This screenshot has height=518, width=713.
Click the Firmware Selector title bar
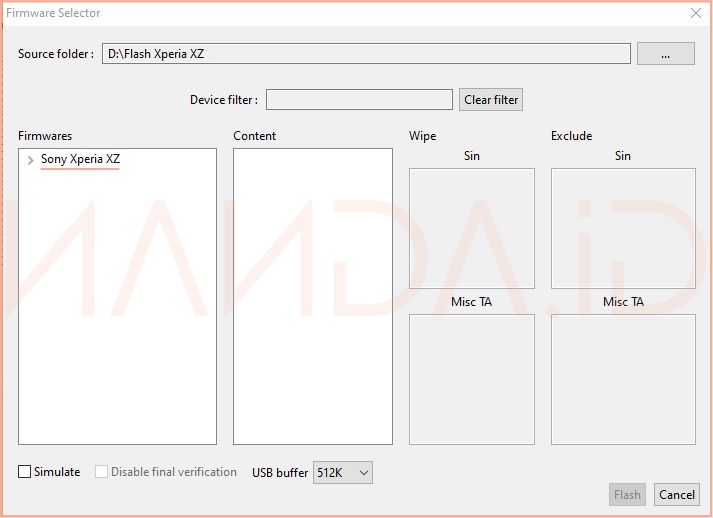pyautogui.click(x=300, y=13)
